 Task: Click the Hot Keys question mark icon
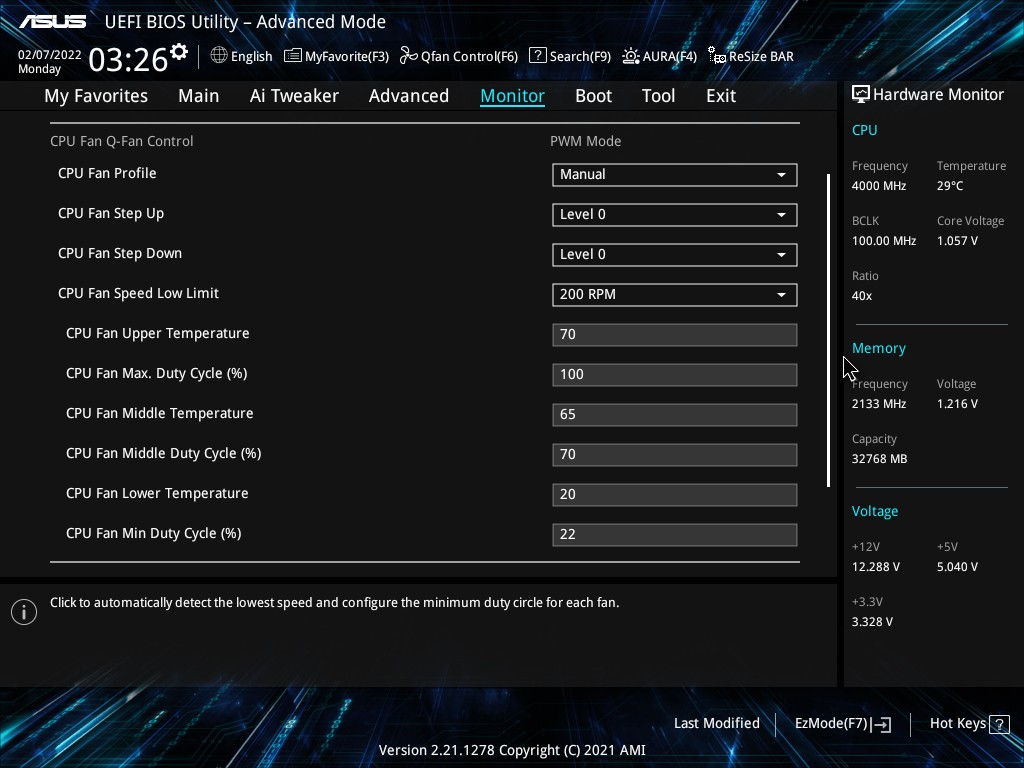(999, 724)
